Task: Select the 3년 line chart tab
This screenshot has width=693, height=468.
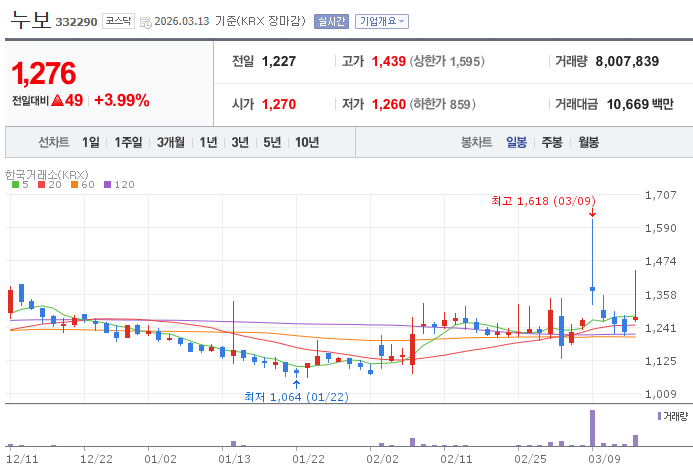Action: [240, 142]
